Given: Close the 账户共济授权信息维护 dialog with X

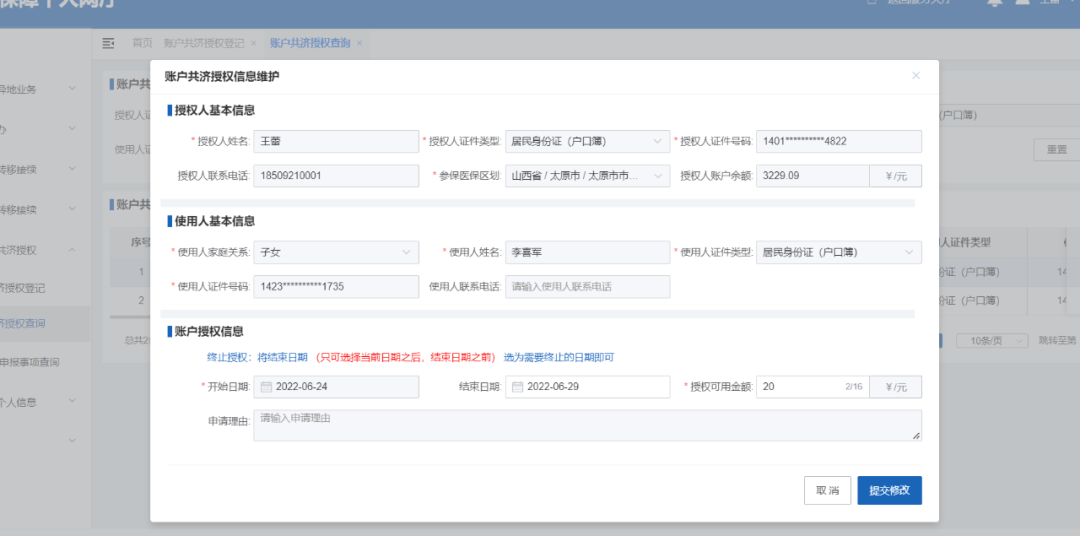Looking at the screenshot, I should pos(915,76).
